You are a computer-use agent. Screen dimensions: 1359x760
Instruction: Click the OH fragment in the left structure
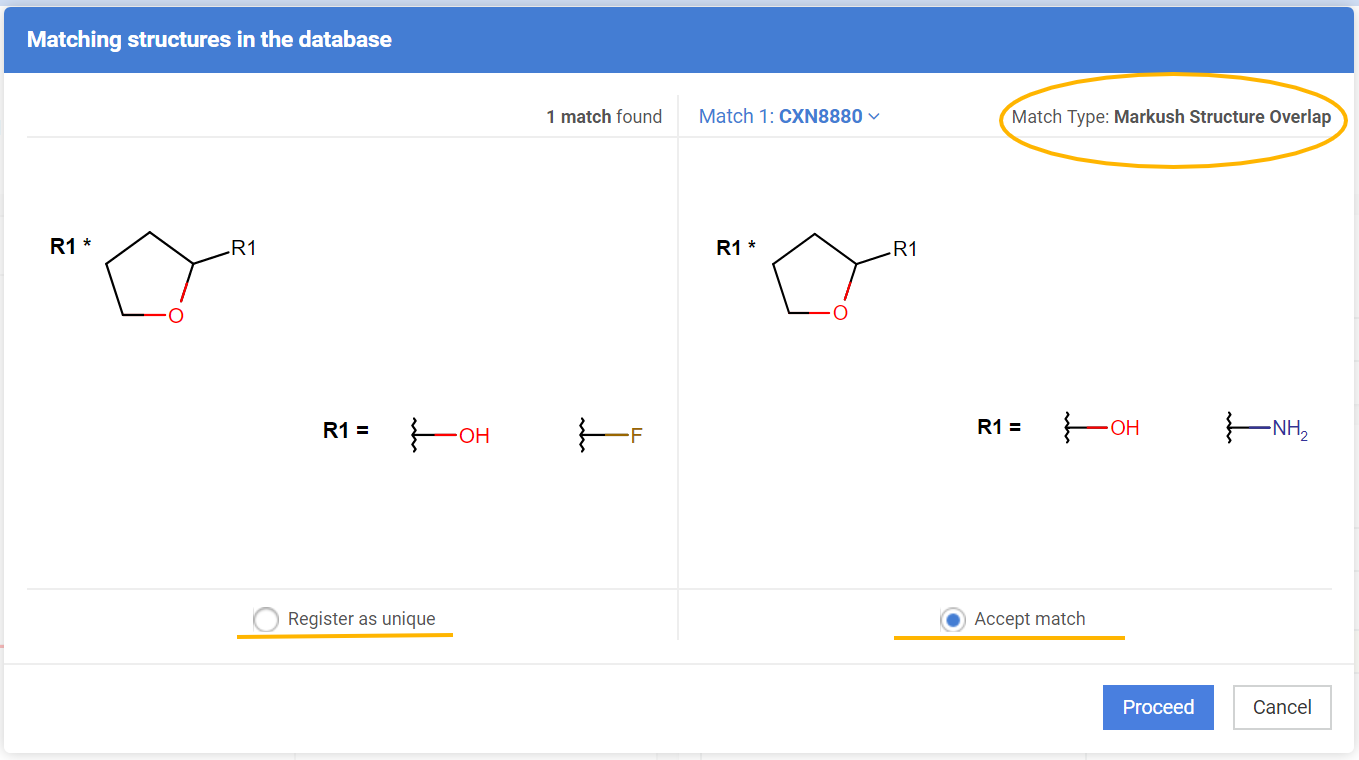point(473,436)
